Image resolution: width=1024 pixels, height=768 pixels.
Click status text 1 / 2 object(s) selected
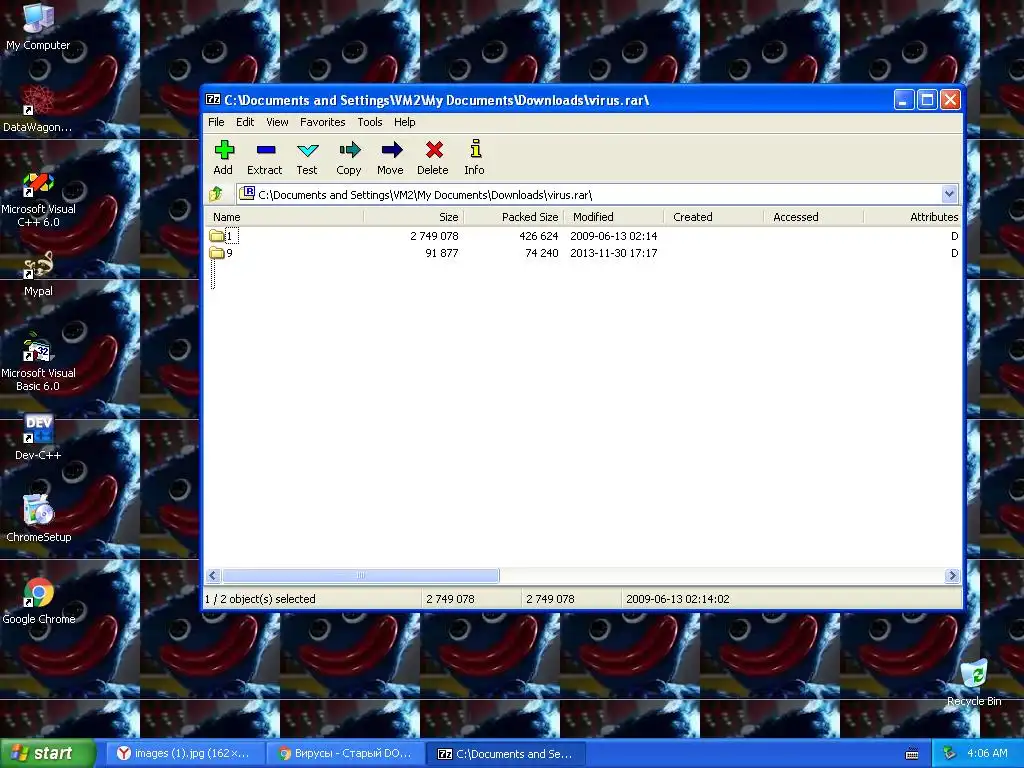[260, 599]
